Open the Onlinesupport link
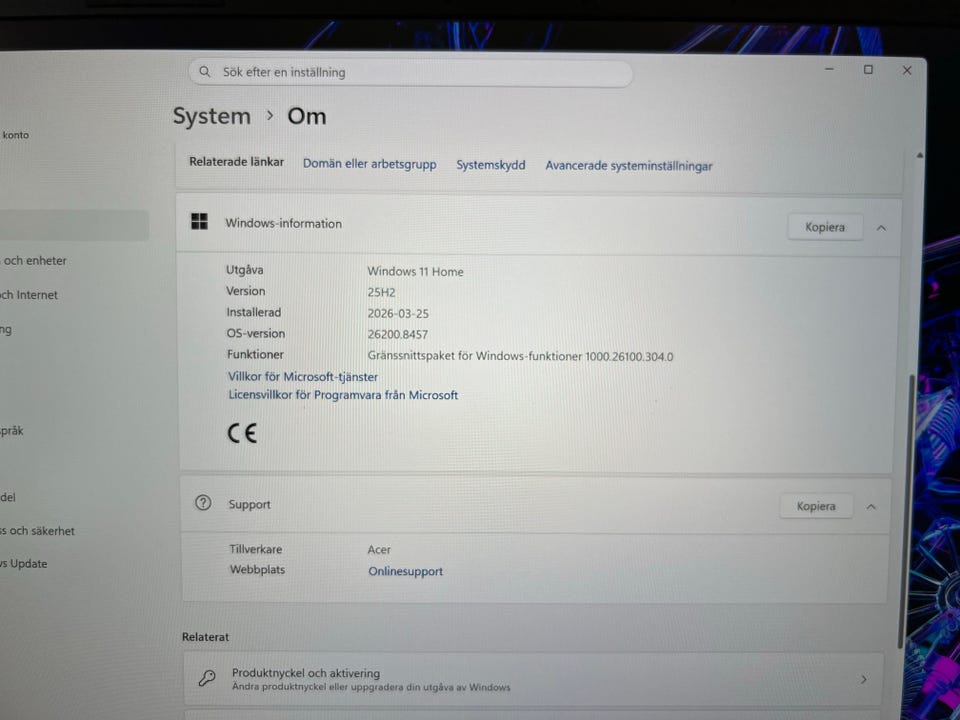Screen dimensions: 960x720 [405, 571]
